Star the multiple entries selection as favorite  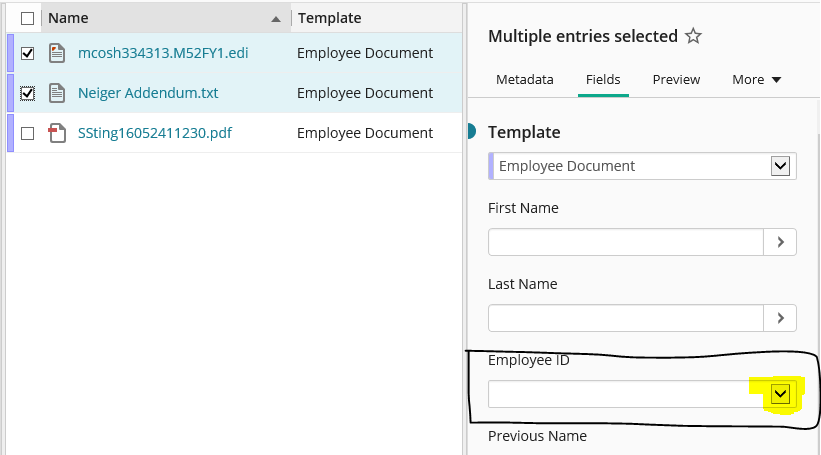click(693, 36)
